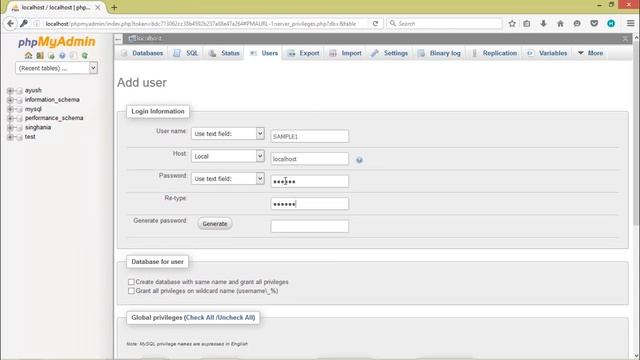Image resolution: width=640 pixels, height=360 pixels.
Task: Show bookmarks list icon
Action: (527, 24)
